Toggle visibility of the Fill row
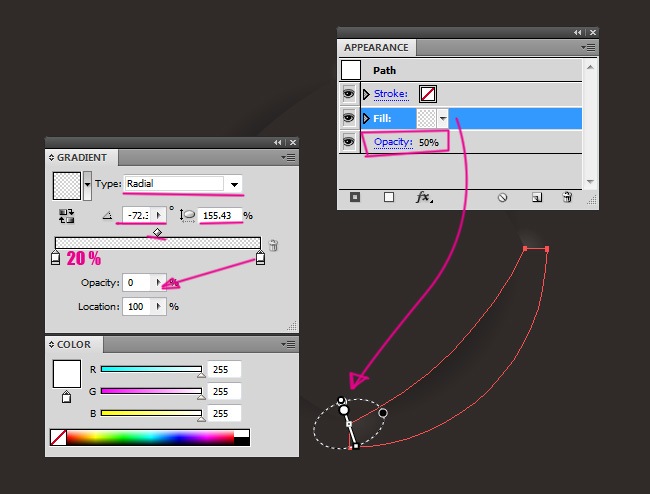This screenshot has width=650, height=494. 349,119
